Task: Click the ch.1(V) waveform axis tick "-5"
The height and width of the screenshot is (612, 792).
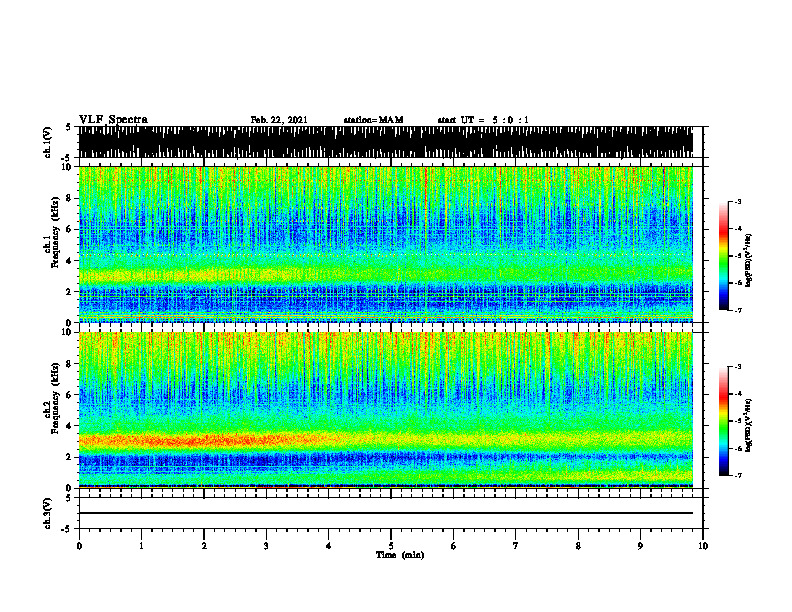Action: [67, 157]
